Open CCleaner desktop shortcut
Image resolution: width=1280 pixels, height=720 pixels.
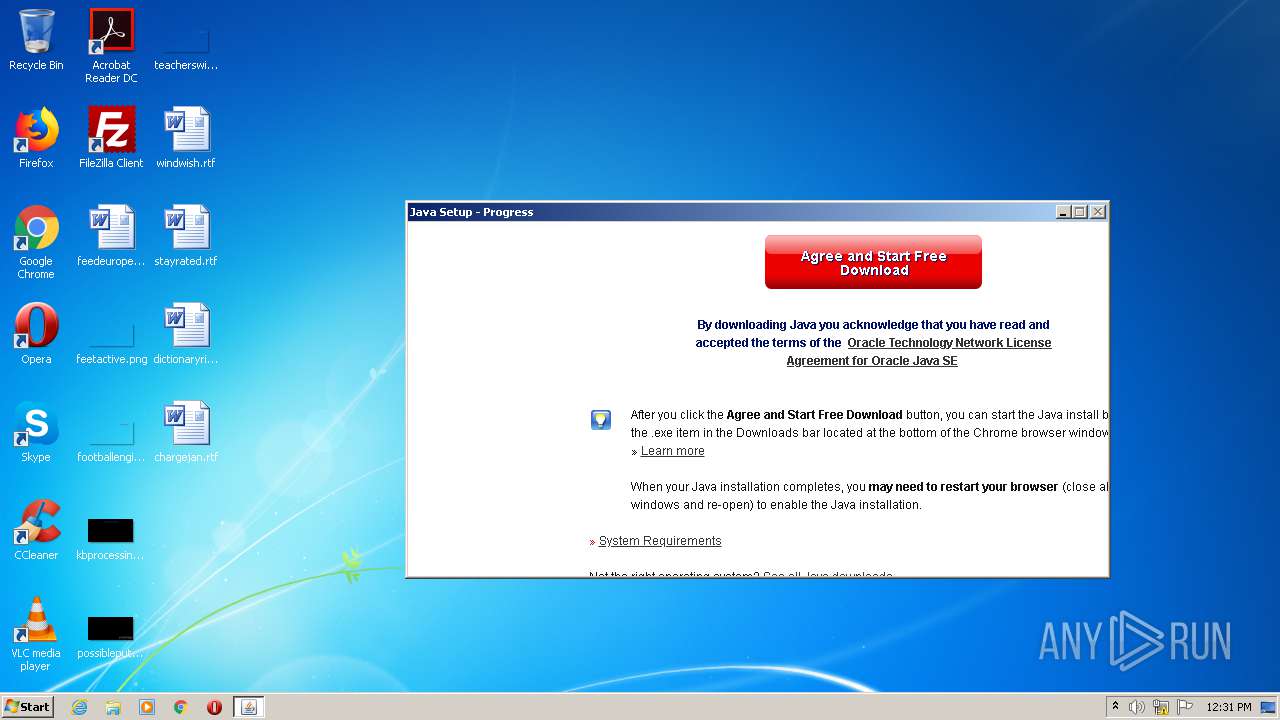point(36,530)
